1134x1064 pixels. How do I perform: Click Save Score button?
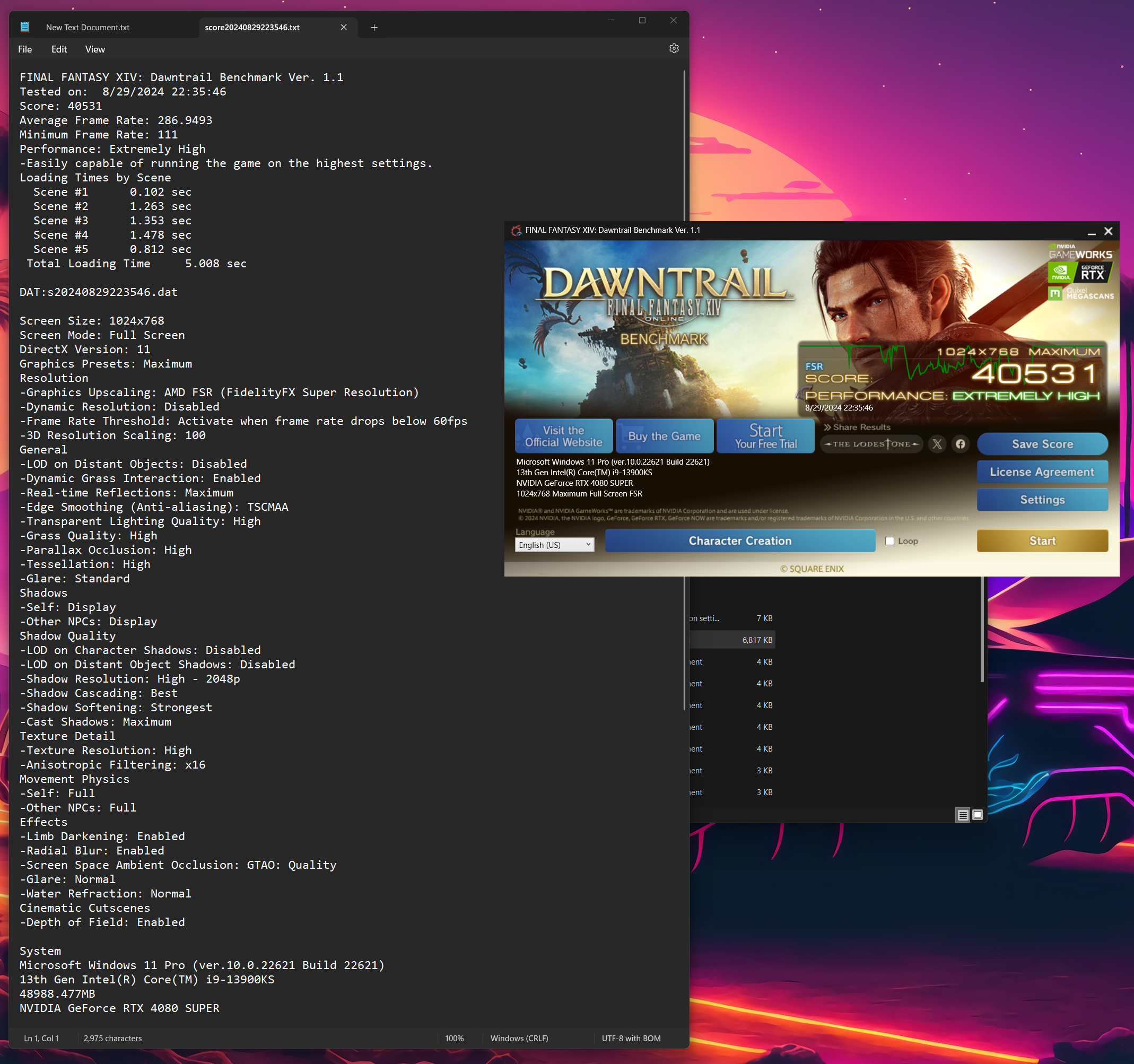[x=1042, y=444]
